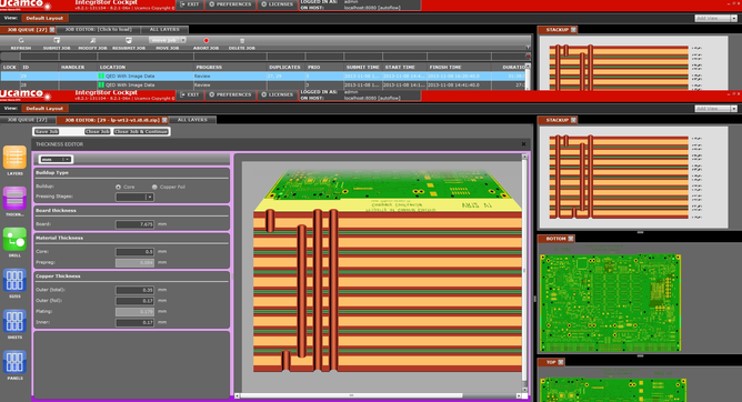Open the Pressing Stages dropdown
The height and width of the screenshot is (402, 742).
click(135, 197)
